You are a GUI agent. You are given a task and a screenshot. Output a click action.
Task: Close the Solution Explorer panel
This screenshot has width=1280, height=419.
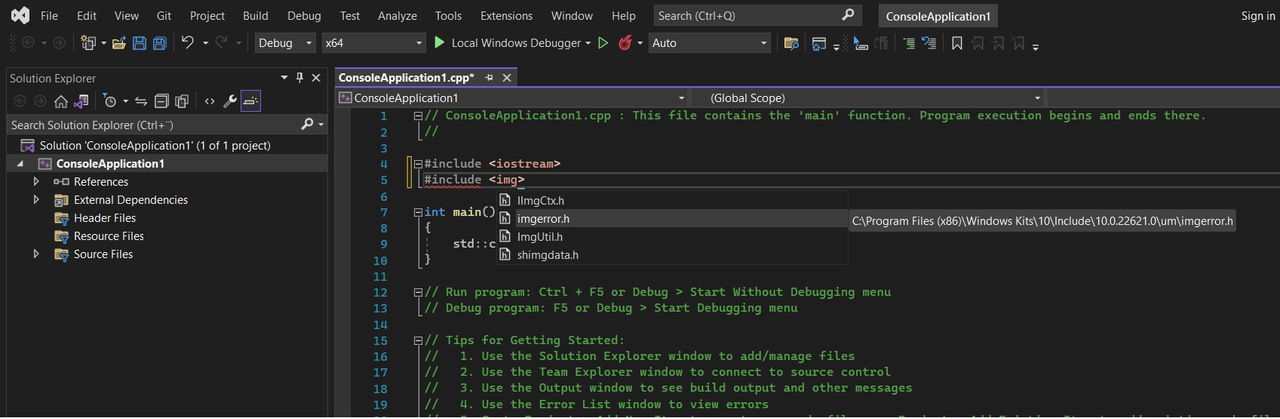tap(316, 78)
